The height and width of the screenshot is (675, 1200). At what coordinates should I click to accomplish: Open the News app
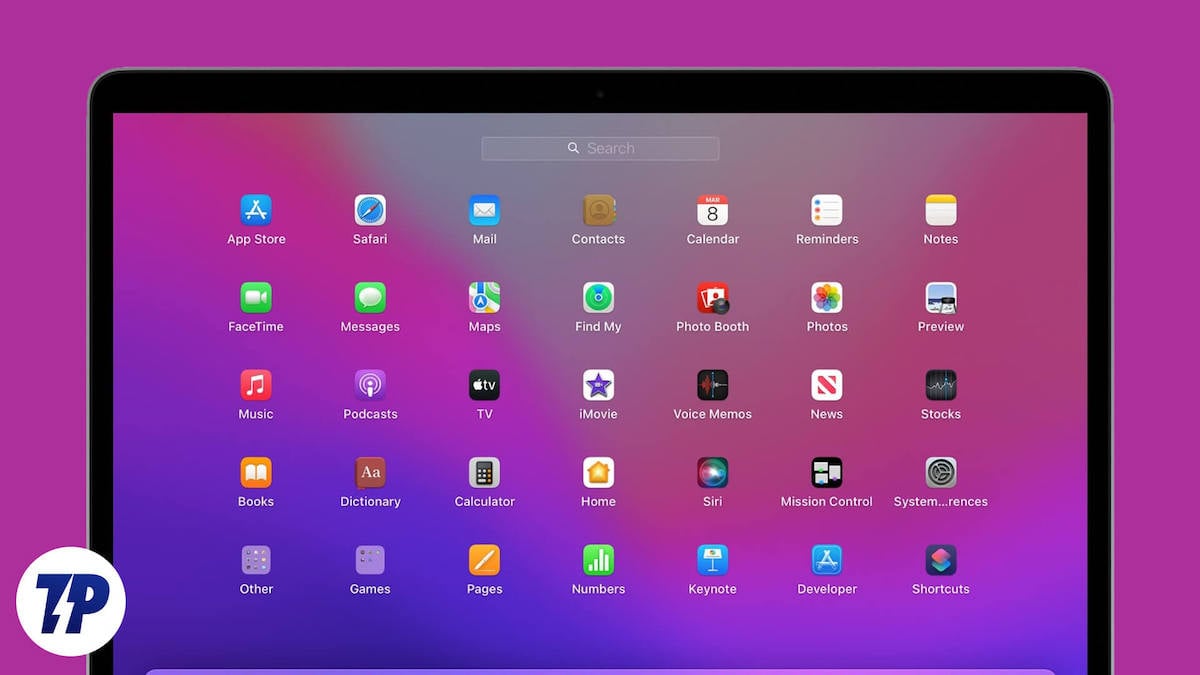click(x=827, y=385)
